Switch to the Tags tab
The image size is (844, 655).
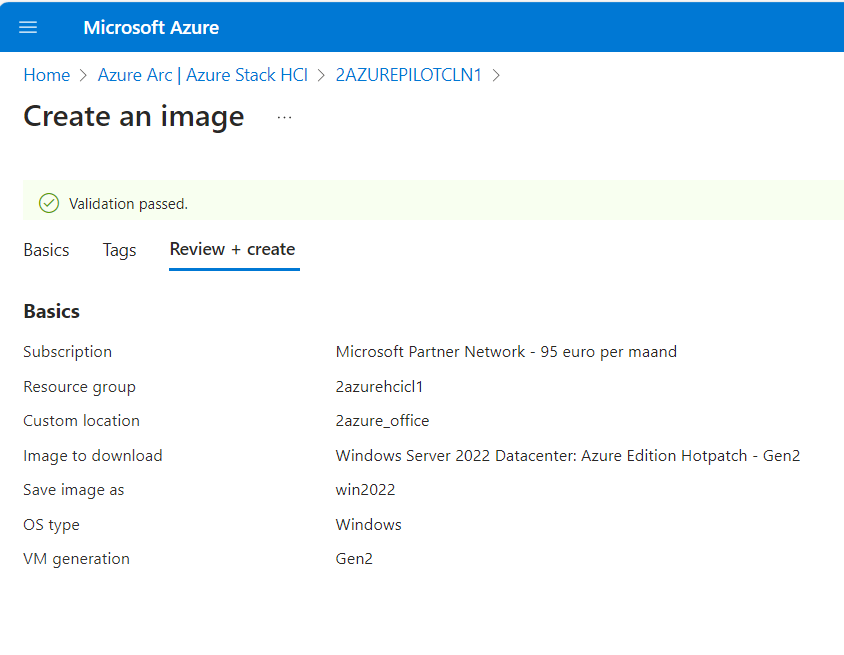(x=119, y=250)
